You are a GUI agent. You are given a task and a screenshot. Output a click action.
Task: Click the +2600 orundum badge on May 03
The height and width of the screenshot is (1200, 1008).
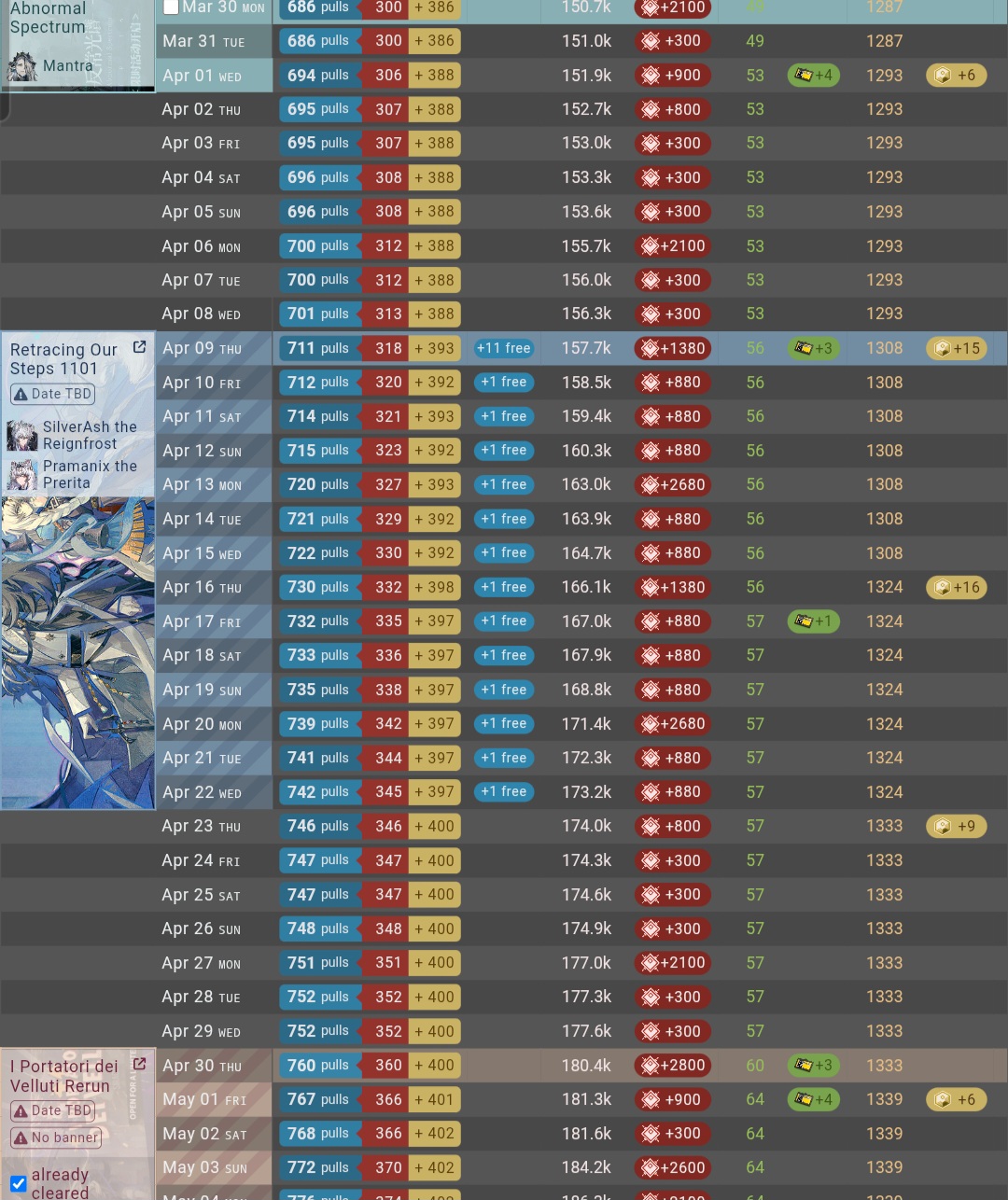[673, 1167]
